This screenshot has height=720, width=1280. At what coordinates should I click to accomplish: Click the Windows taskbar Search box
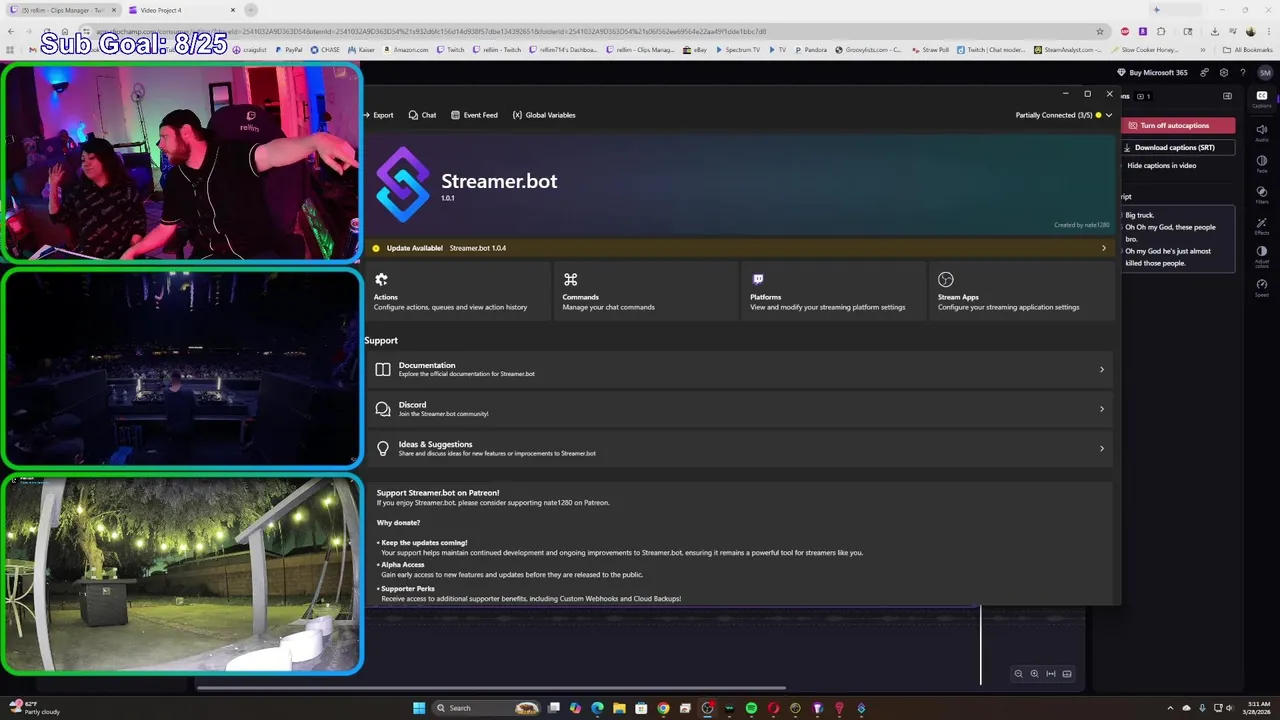tap(488, 708)
